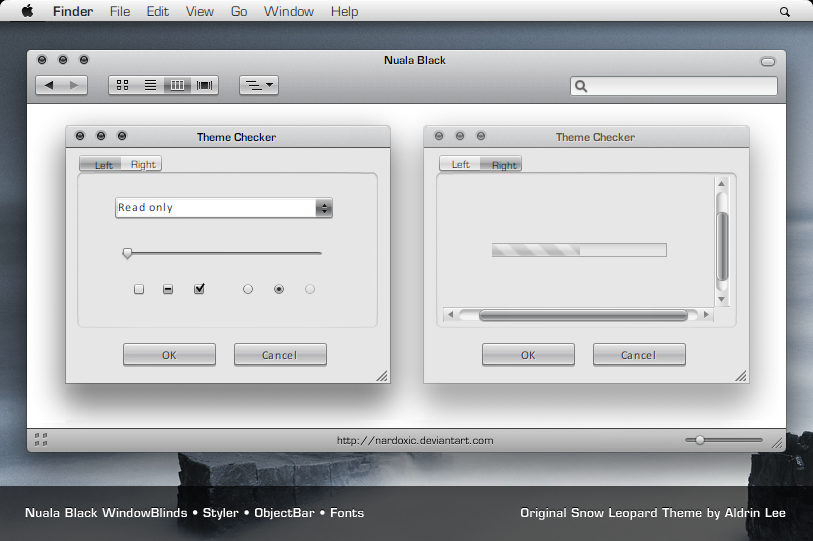Screen dimensions: 813x541
Task: Tick the empty unchecked checkbox
Action: pyautogui.click(x=138, y=289)
